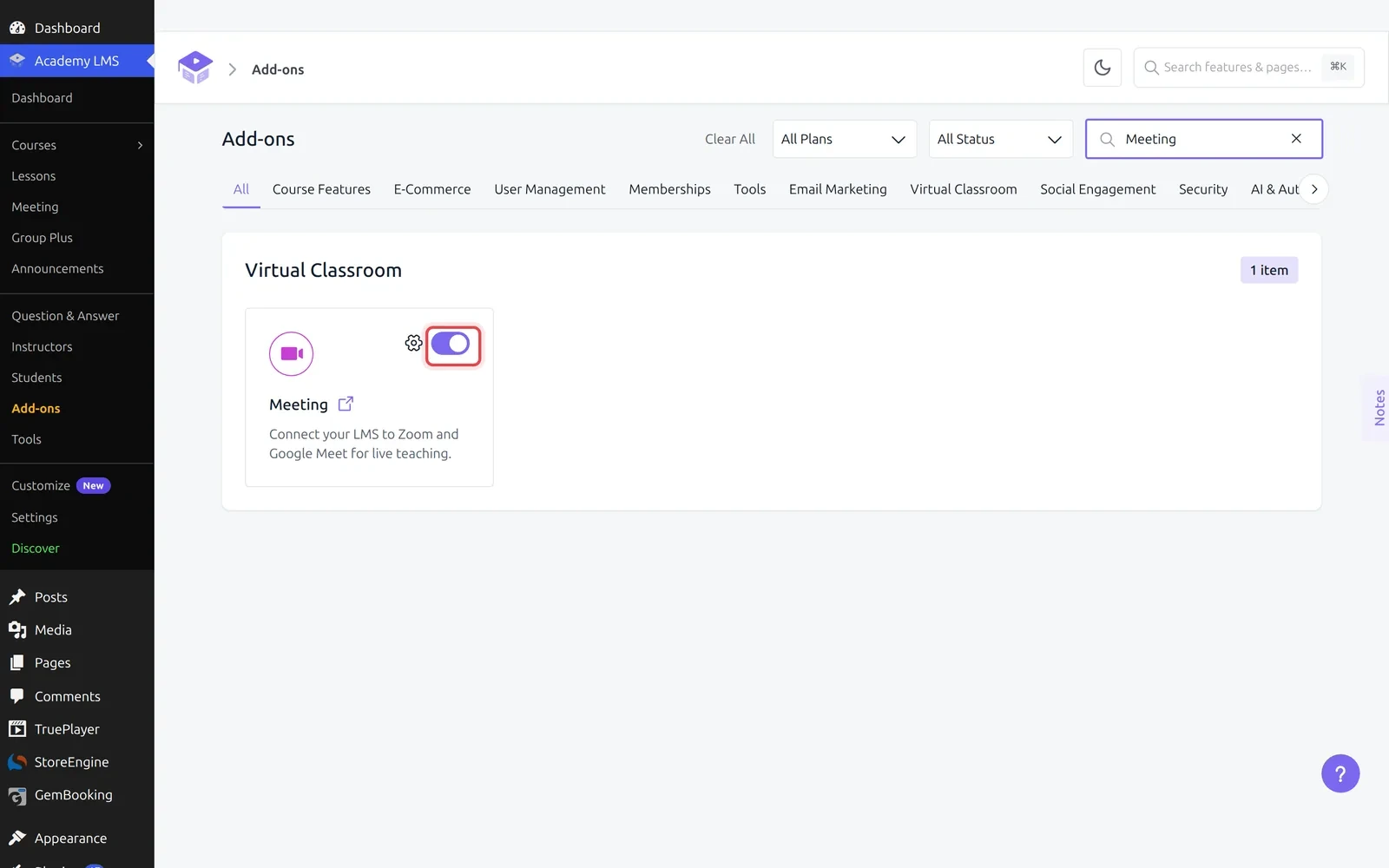The image size is (1389, 868).
Task: Open Group Plus in sidebar
Action: (x=42, y=238)
